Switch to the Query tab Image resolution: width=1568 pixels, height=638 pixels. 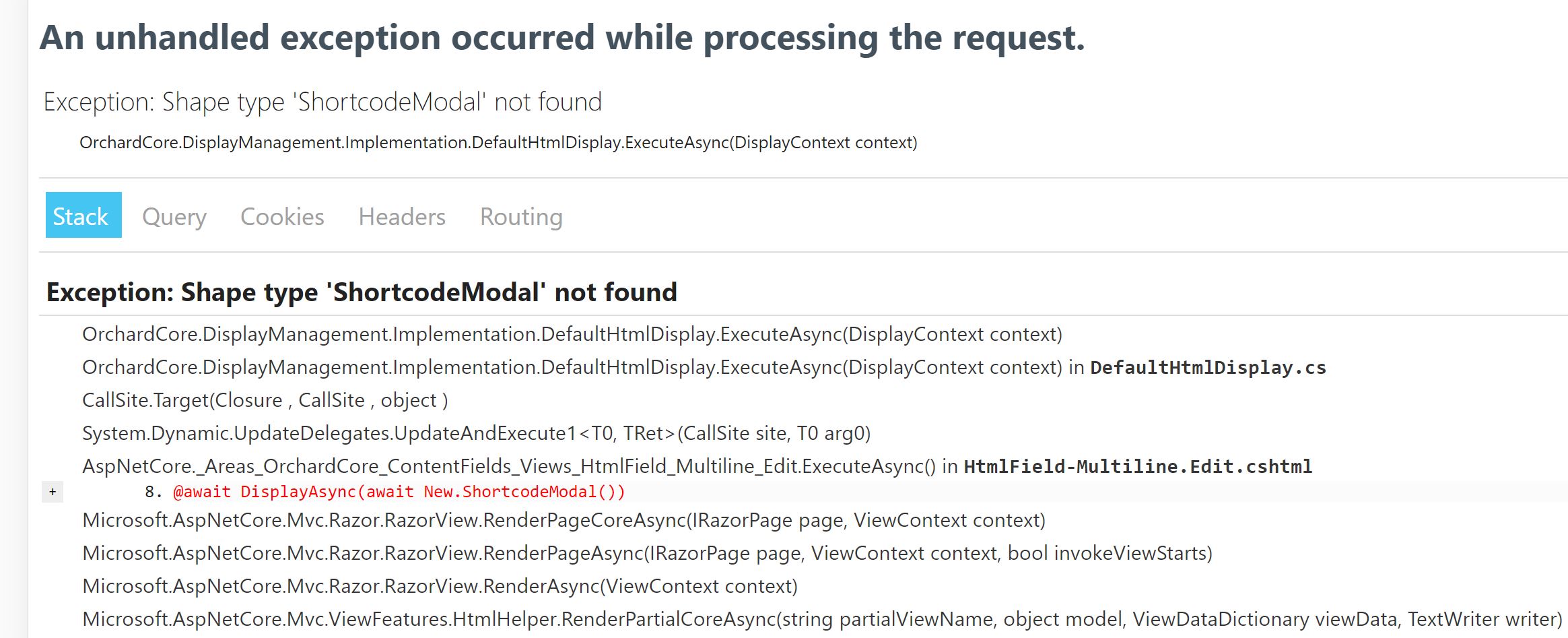click(174, 216)
